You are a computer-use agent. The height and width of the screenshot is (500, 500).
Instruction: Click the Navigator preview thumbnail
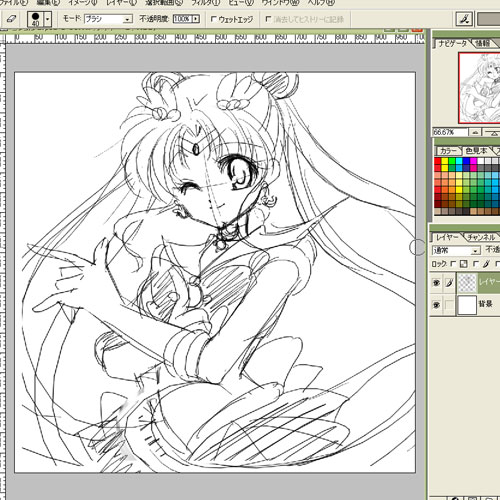pyautogui.click(x=479, y=88)
